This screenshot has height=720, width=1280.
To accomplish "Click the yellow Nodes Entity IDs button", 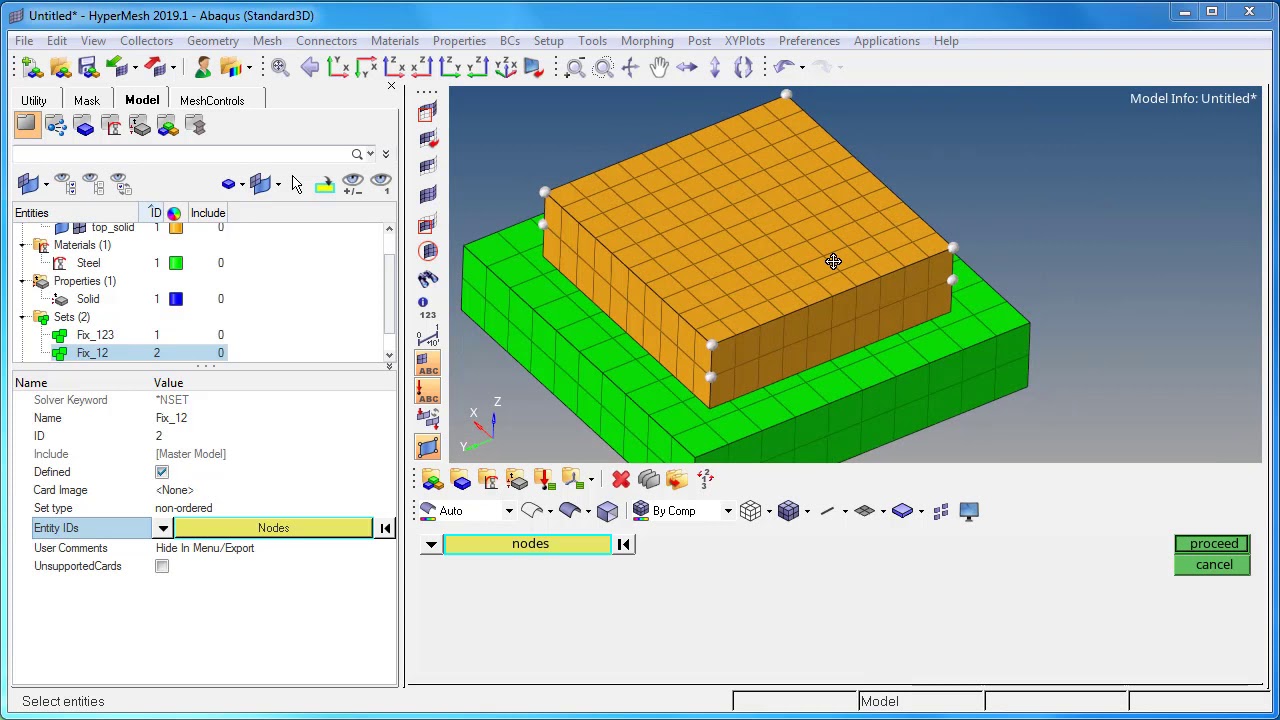I will pos(273,528).
